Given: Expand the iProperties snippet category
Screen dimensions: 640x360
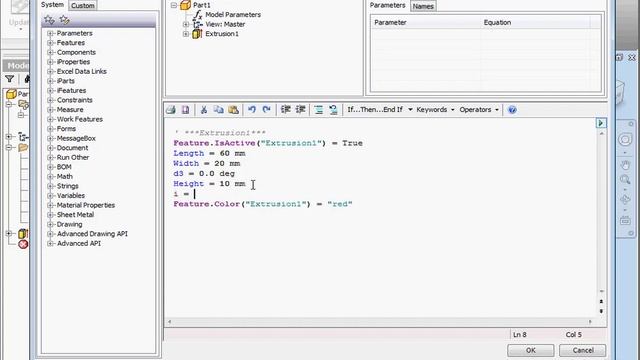Looking at the screenshot, I should click(x=51, y=62).
